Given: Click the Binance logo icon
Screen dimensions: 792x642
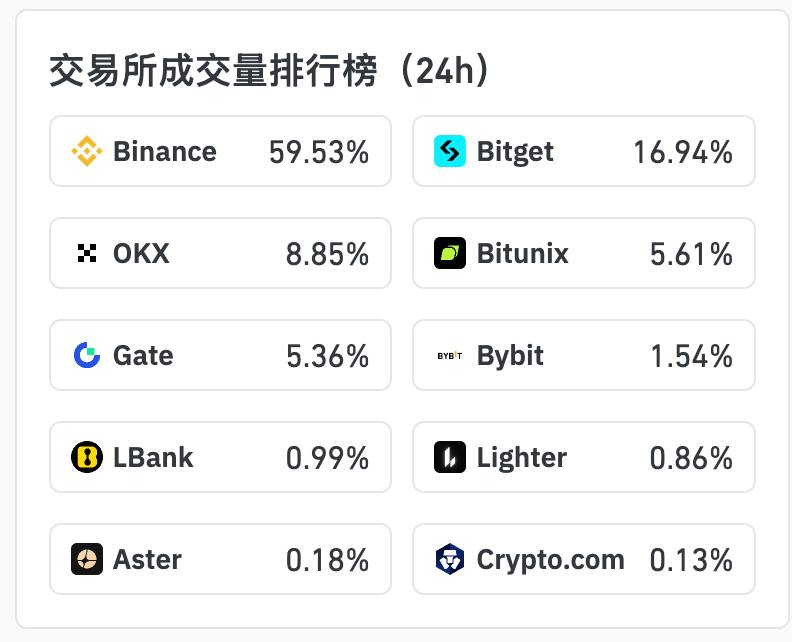Looking at the screenshot, I should [87, 152].
